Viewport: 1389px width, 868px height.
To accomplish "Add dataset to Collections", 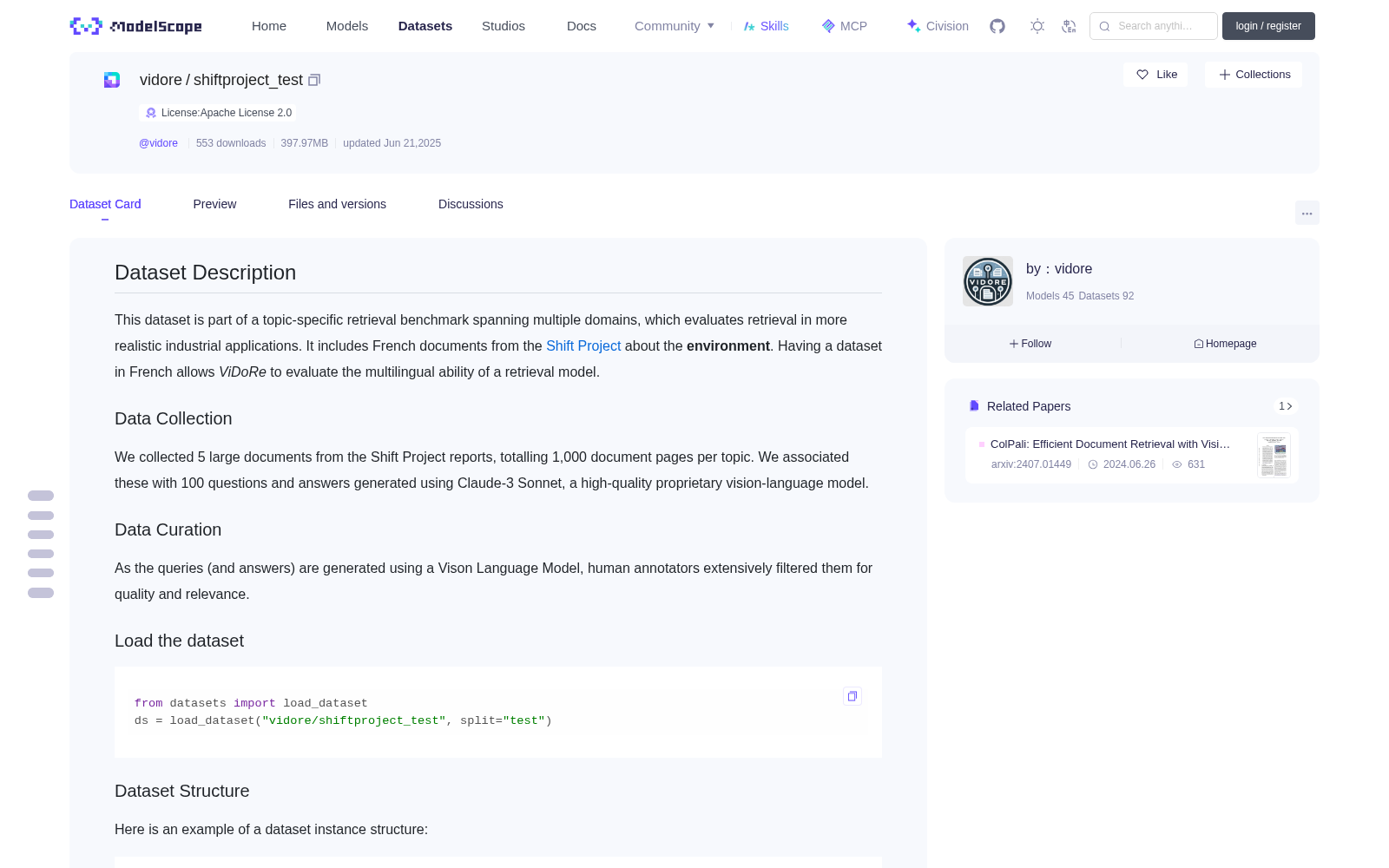I will click(x=1254, y=75).
